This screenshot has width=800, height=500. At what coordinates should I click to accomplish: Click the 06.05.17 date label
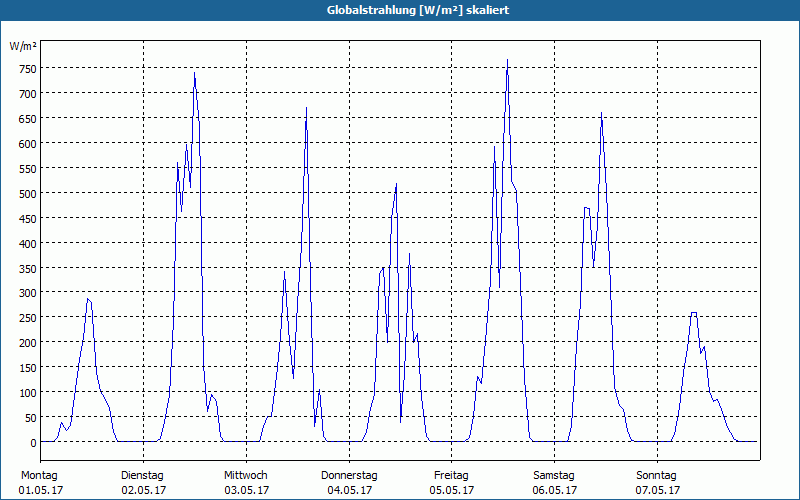coord(555,490)
